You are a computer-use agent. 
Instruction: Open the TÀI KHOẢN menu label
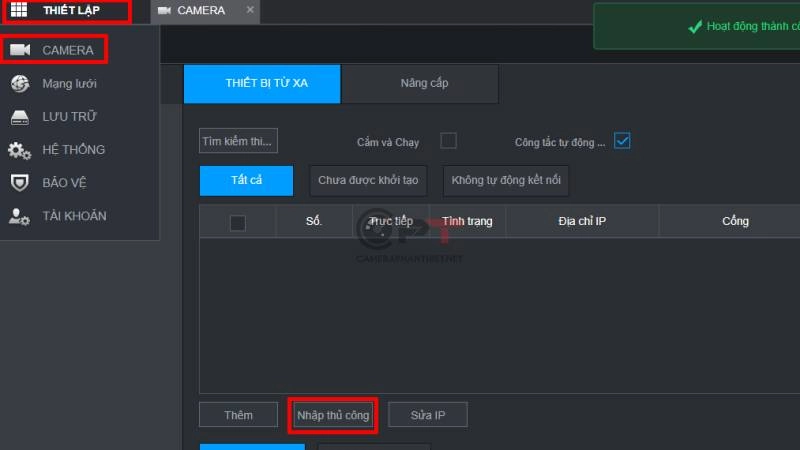[x=74, y=216]
